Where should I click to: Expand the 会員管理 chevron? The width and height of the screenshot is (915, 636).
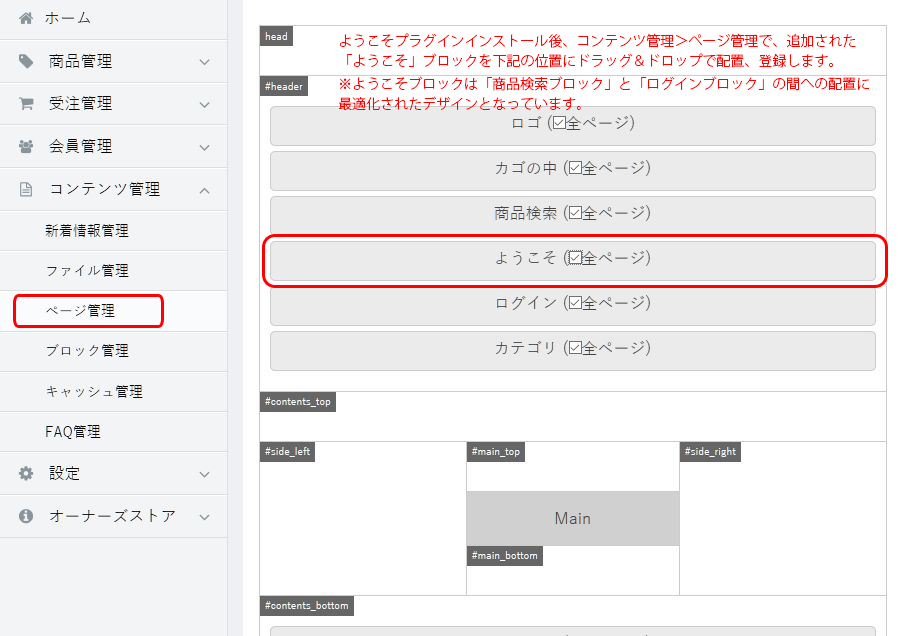(204, 148)
